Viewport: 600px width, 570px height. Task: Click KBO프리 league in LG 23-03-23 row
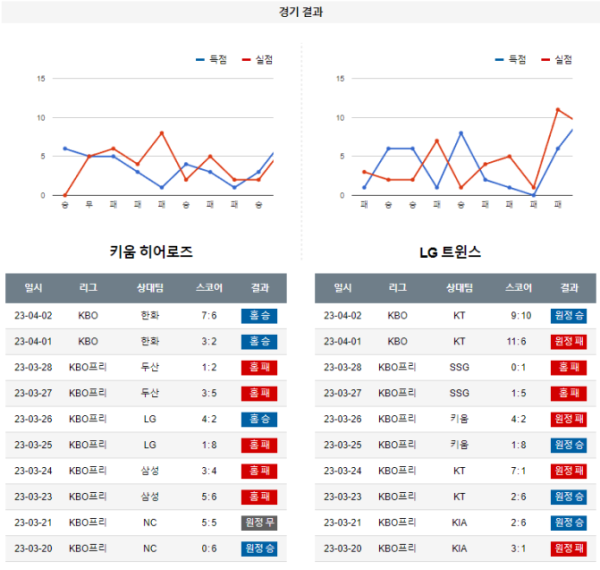point(397,497)
